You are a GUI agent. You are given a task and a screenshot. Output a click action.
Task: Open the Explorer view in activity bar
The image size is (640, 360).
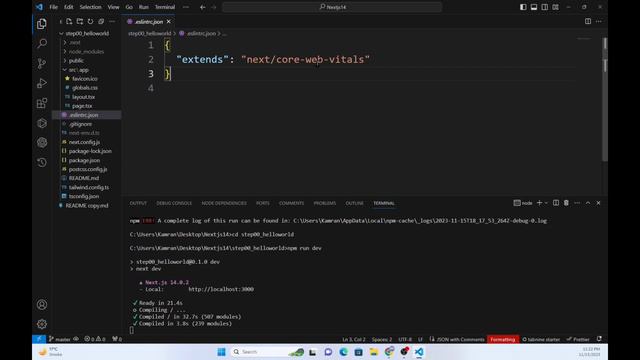pos(42,24)
